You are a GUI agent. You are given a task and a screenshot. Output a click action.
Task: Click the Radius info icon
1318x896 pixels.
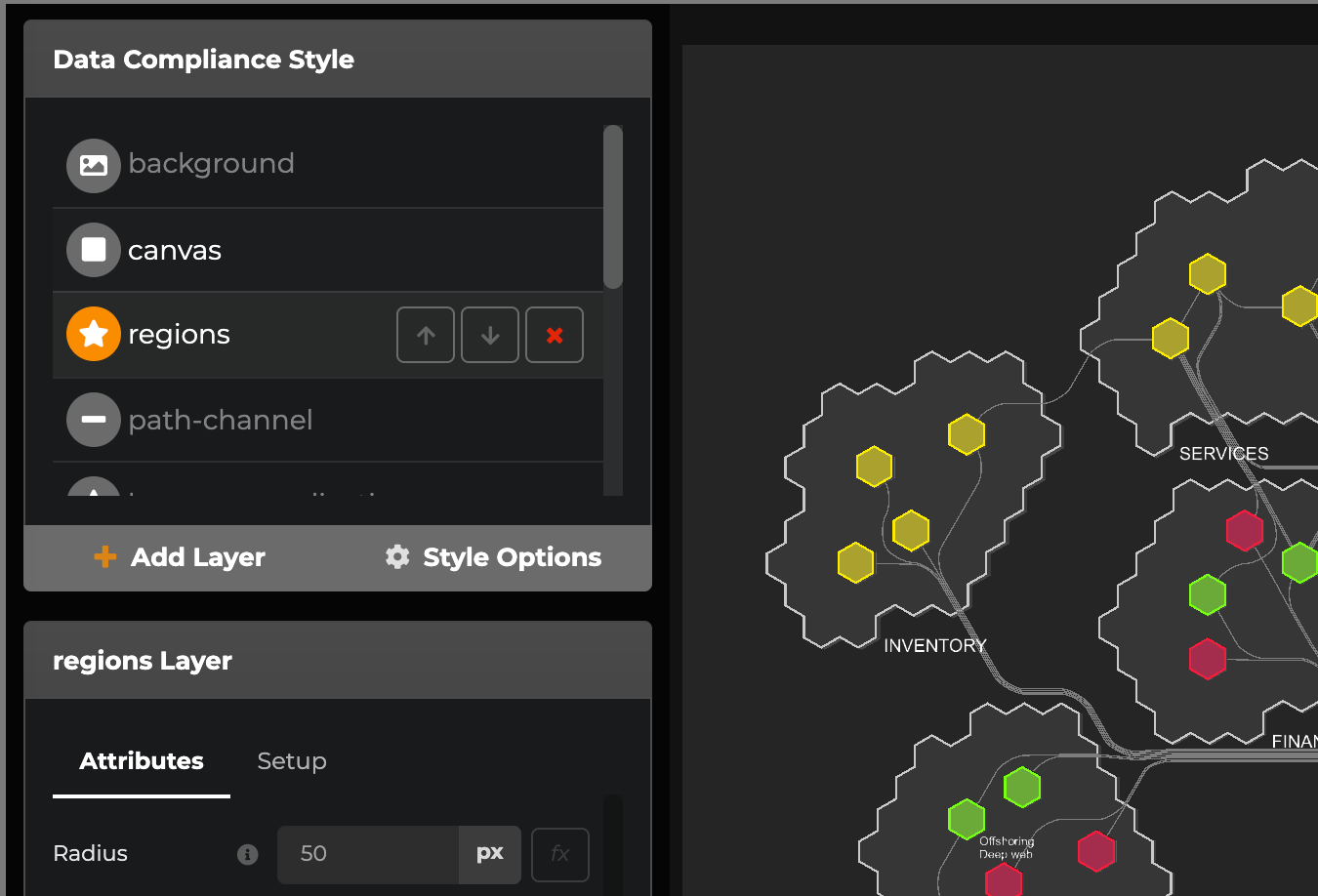pyautogui.click(x=248, y=854)
